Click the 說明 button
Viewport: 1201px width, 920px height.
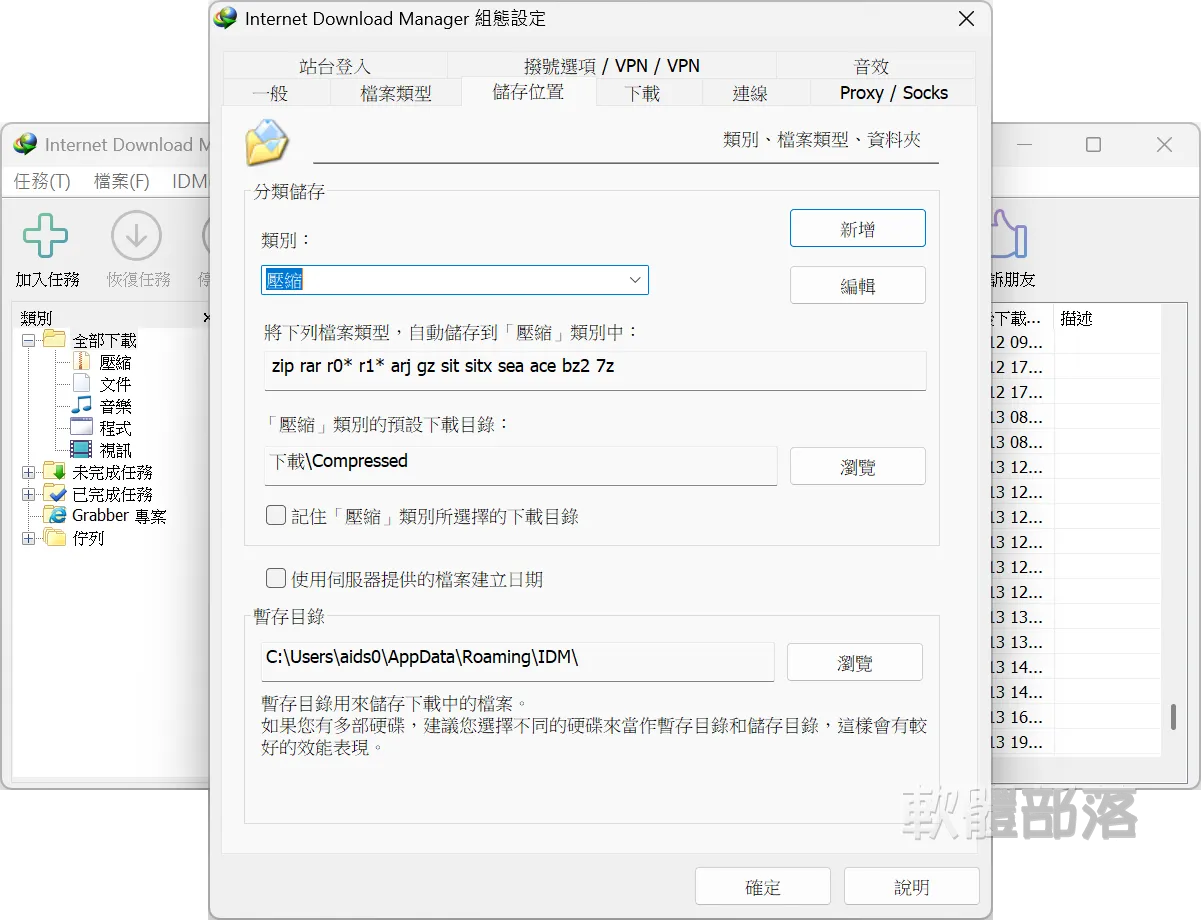(x=912, y=887)
